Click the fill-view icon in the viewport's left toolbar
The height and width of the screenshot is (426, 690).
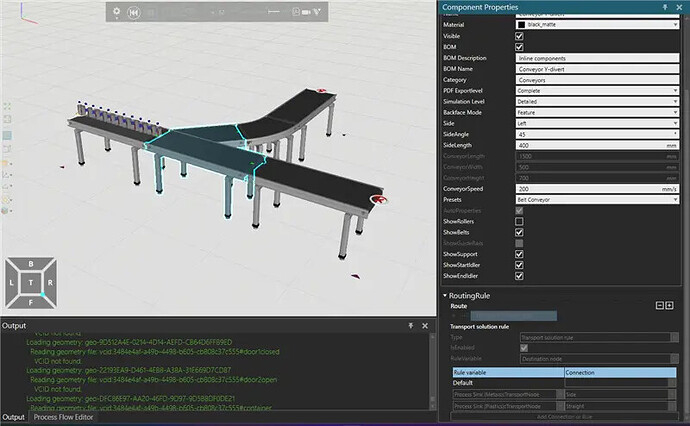(x=7, y=106)
